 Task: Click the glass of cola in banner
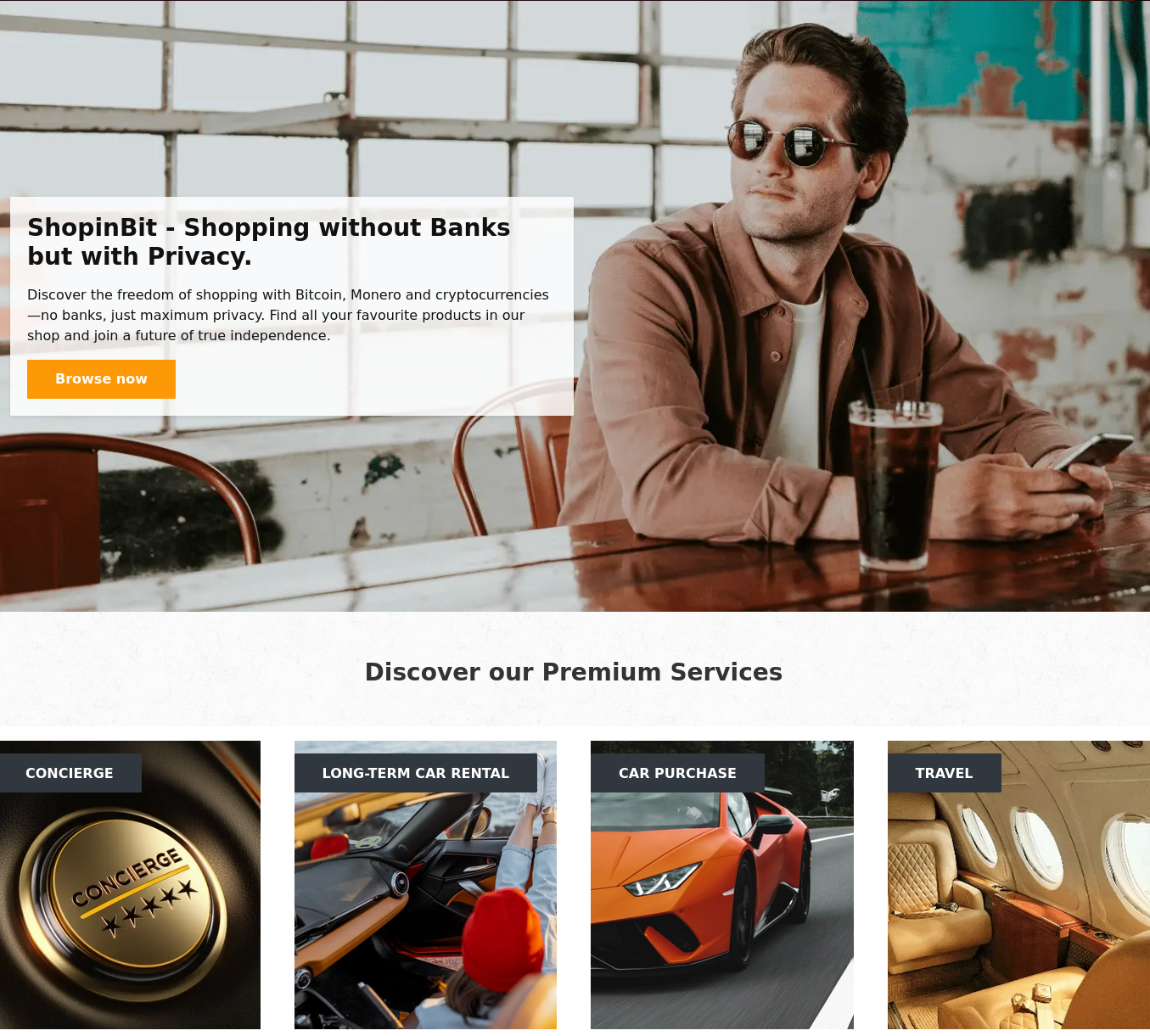click(x=895, y=485)
